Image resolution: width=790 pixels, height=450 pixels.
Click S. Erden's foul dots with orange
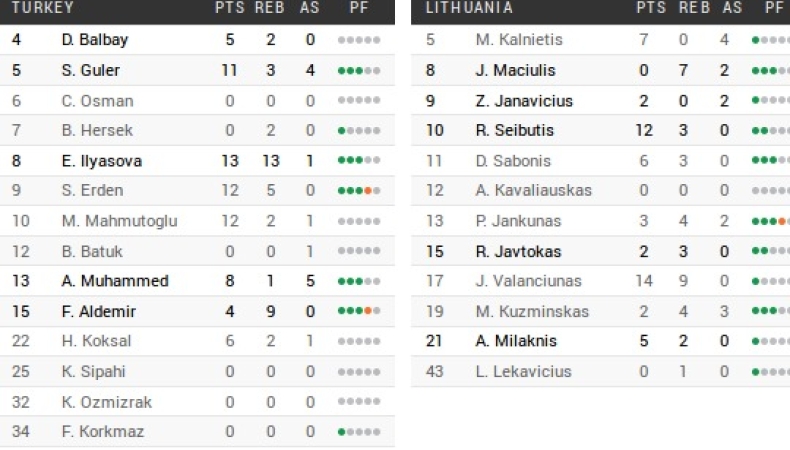[359, 191]
